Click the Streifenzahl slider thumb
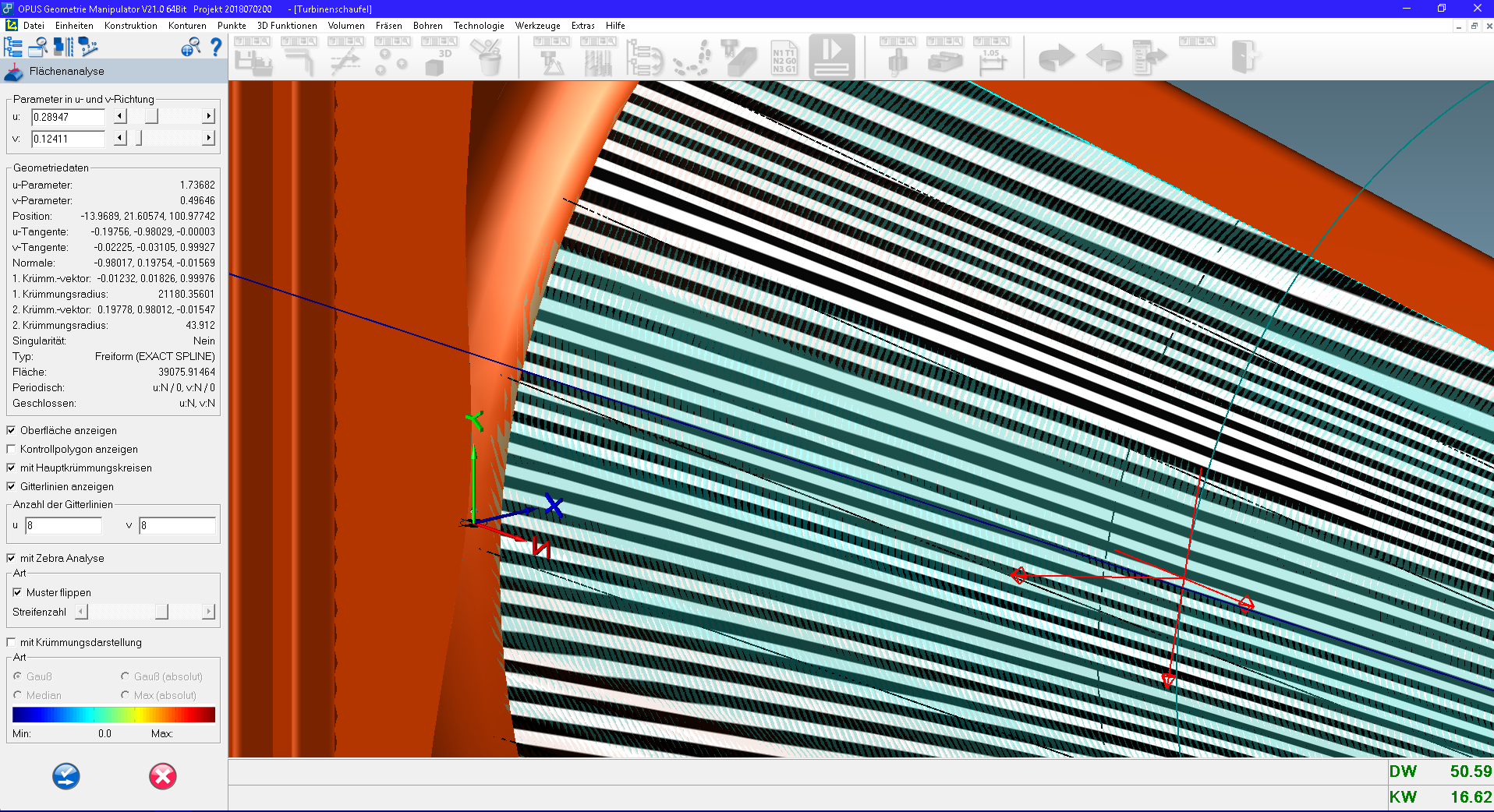The height and width of the screenshot is (812, 1494). click(161, 612)
